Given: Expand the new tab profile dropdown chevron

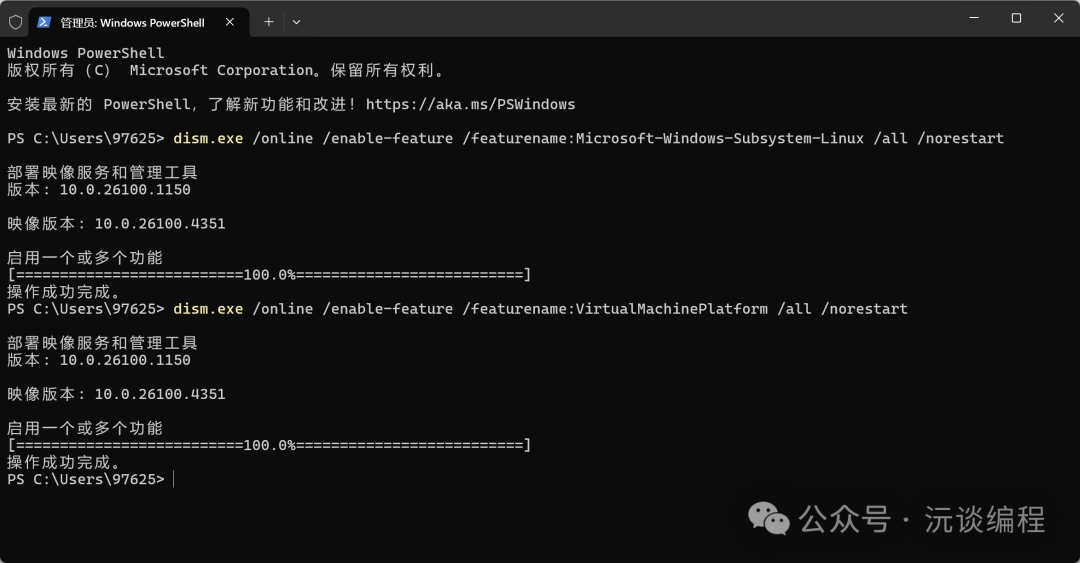Looking at the screenshot, I should (296, 21).
